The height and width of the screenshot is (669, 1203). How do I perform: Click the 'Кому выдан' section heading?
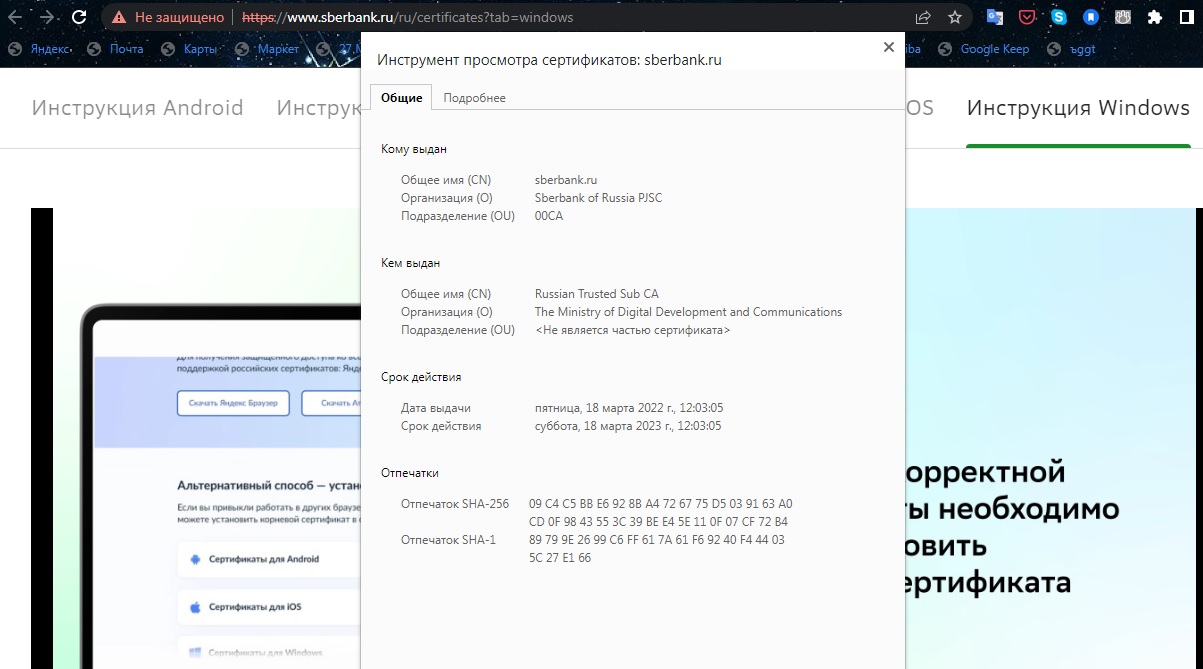[x=414, y=149]
